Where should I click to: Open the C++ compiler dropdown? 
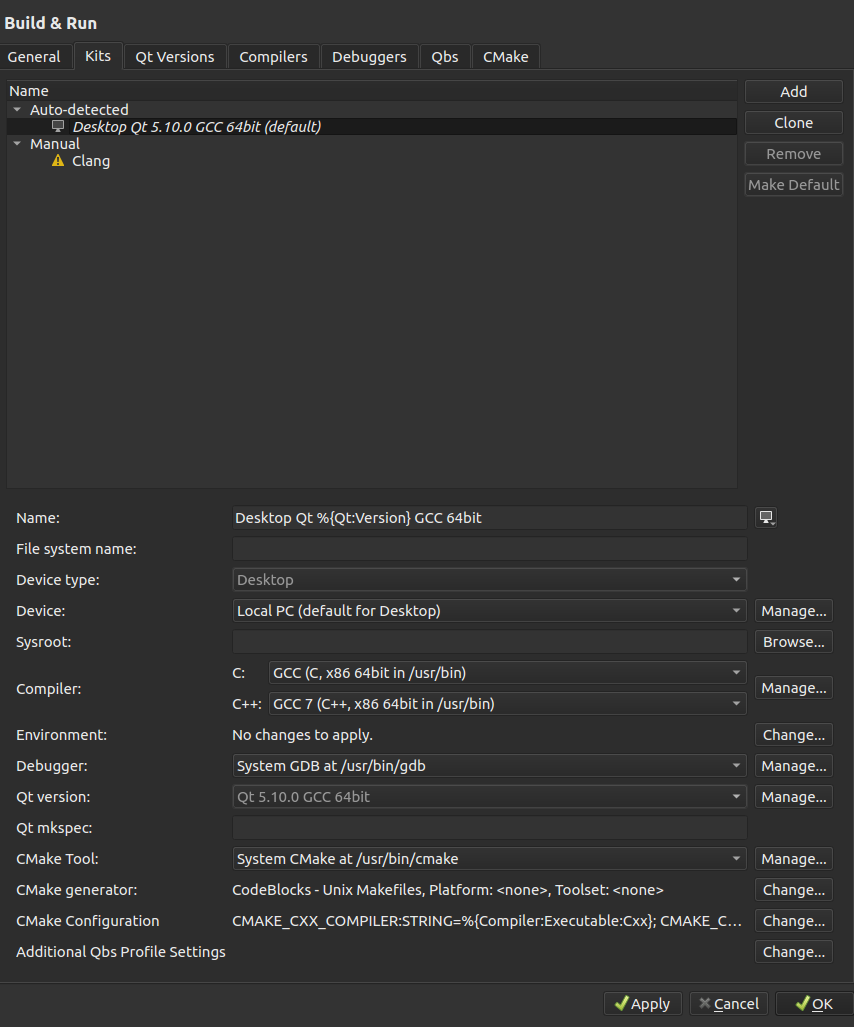(x=508, y=704)
